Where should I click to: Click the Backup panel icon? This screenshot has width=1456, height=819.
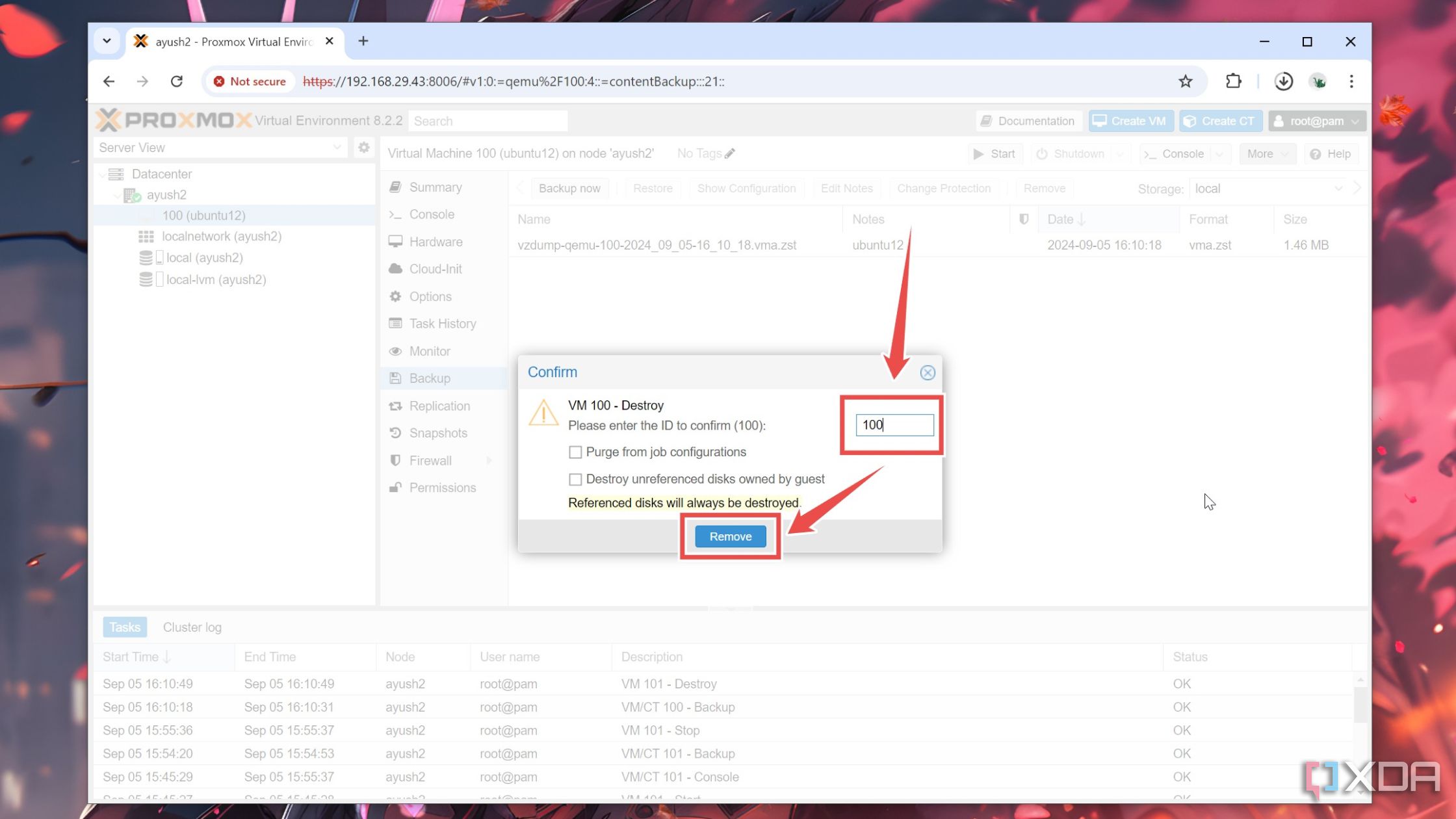point(396,378)
